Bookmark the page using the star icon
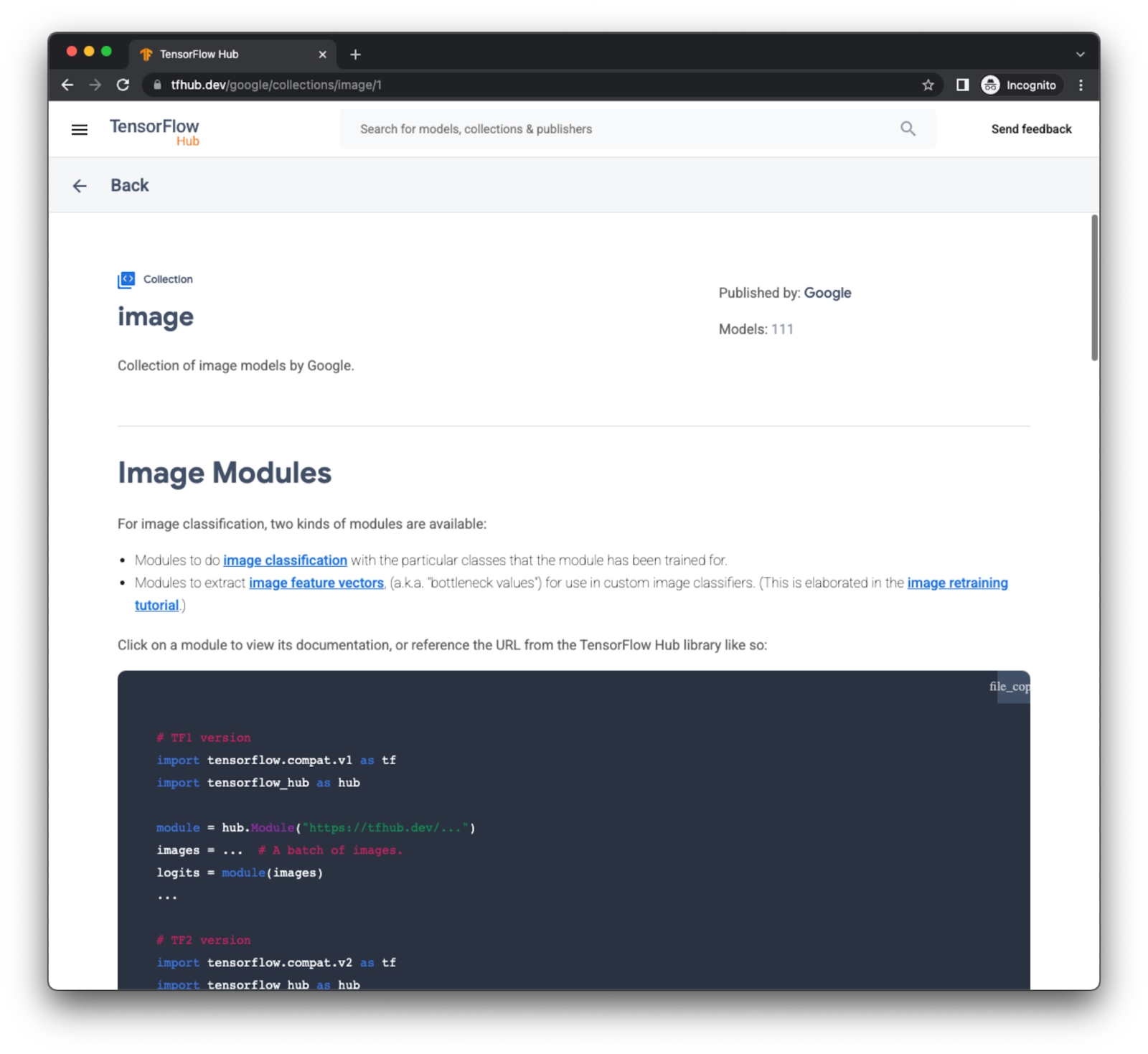The width and height of the screenshot is (1148, 1054). point(928,85)
